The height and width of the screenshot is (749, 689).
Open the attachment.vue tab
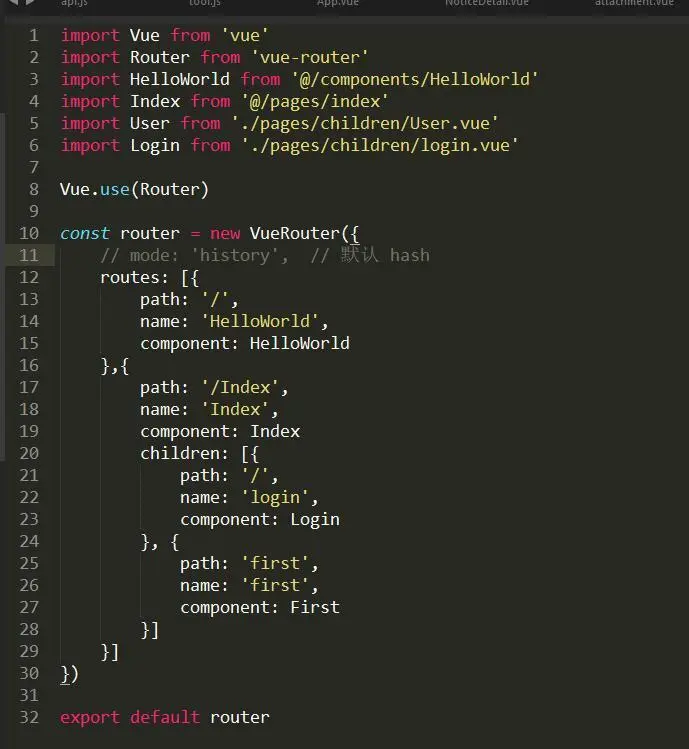click(x=634, y=3)
